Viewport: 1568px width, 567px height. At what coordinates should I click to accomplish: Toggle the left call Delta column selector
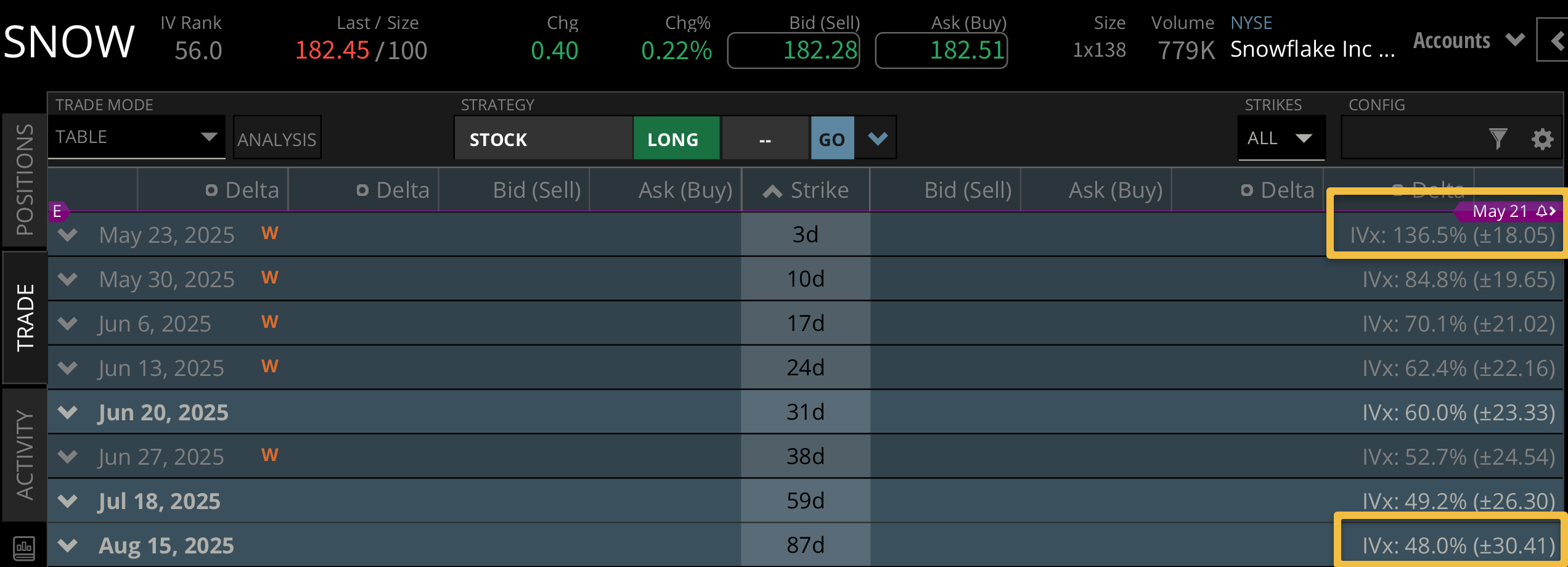pos(211,190)
